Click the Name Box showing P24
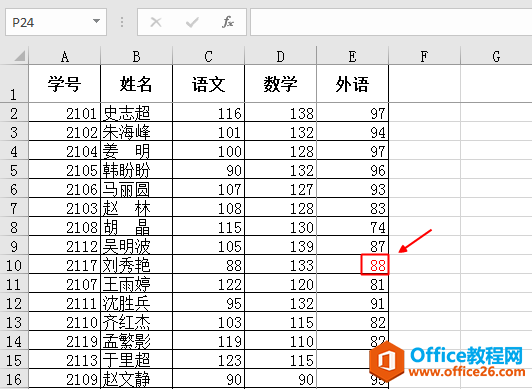 coord(56,22)
